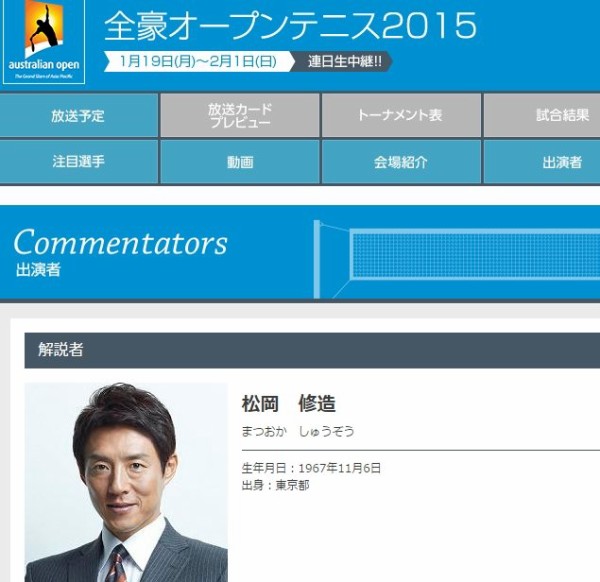Select the 動画 menu item

tap(240, 161)
